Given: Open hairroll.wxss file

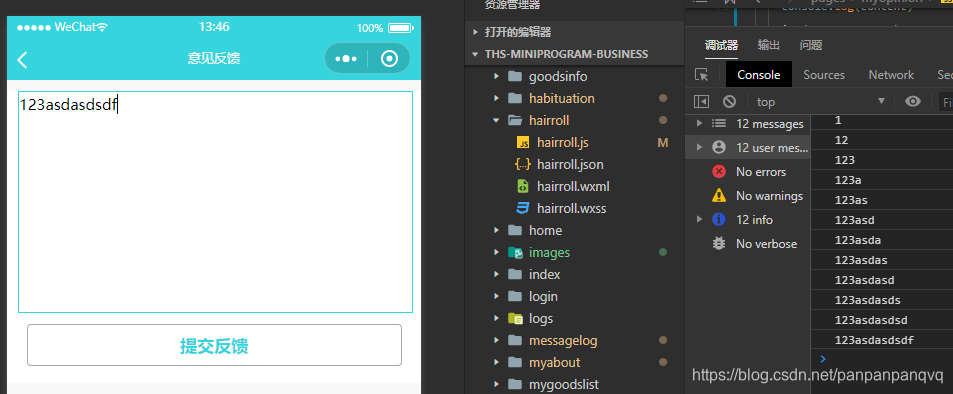Looking at the screenshot, I should pyautogui.click(x=571, y=209).
